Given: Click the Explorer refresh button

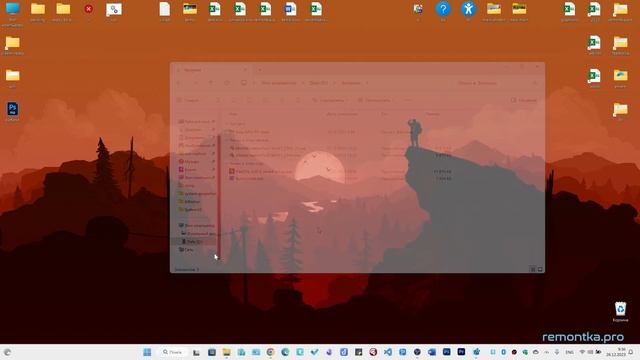Looking at the screenshot, I should pyautogui.click(x=227, y=83).
